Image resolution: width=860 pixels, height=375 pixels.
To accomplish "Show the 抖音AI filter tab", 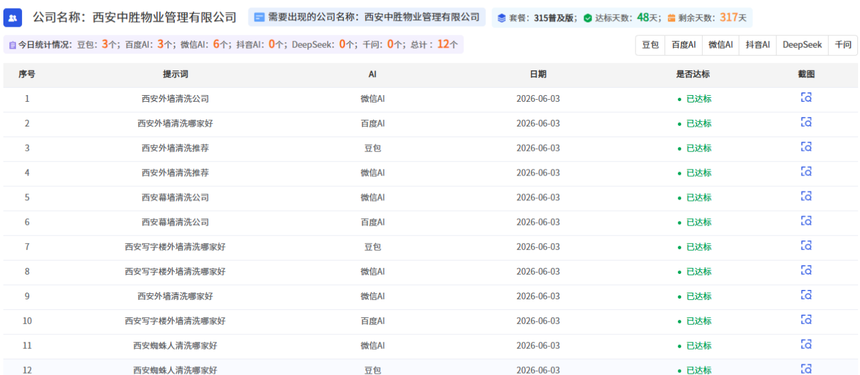I will tap(758, 45).
